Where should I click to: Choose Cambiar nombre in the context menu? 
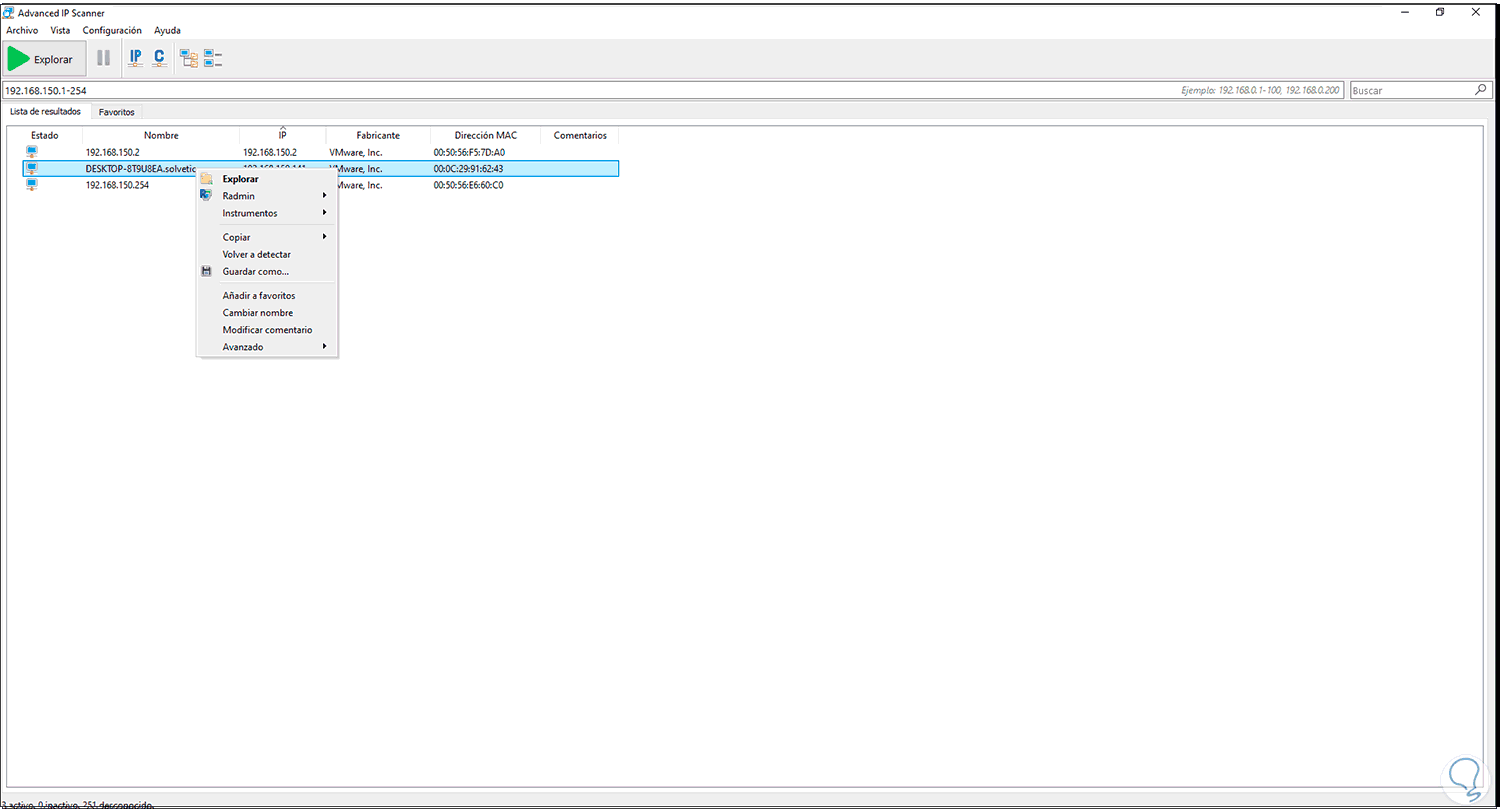(267, 313)
